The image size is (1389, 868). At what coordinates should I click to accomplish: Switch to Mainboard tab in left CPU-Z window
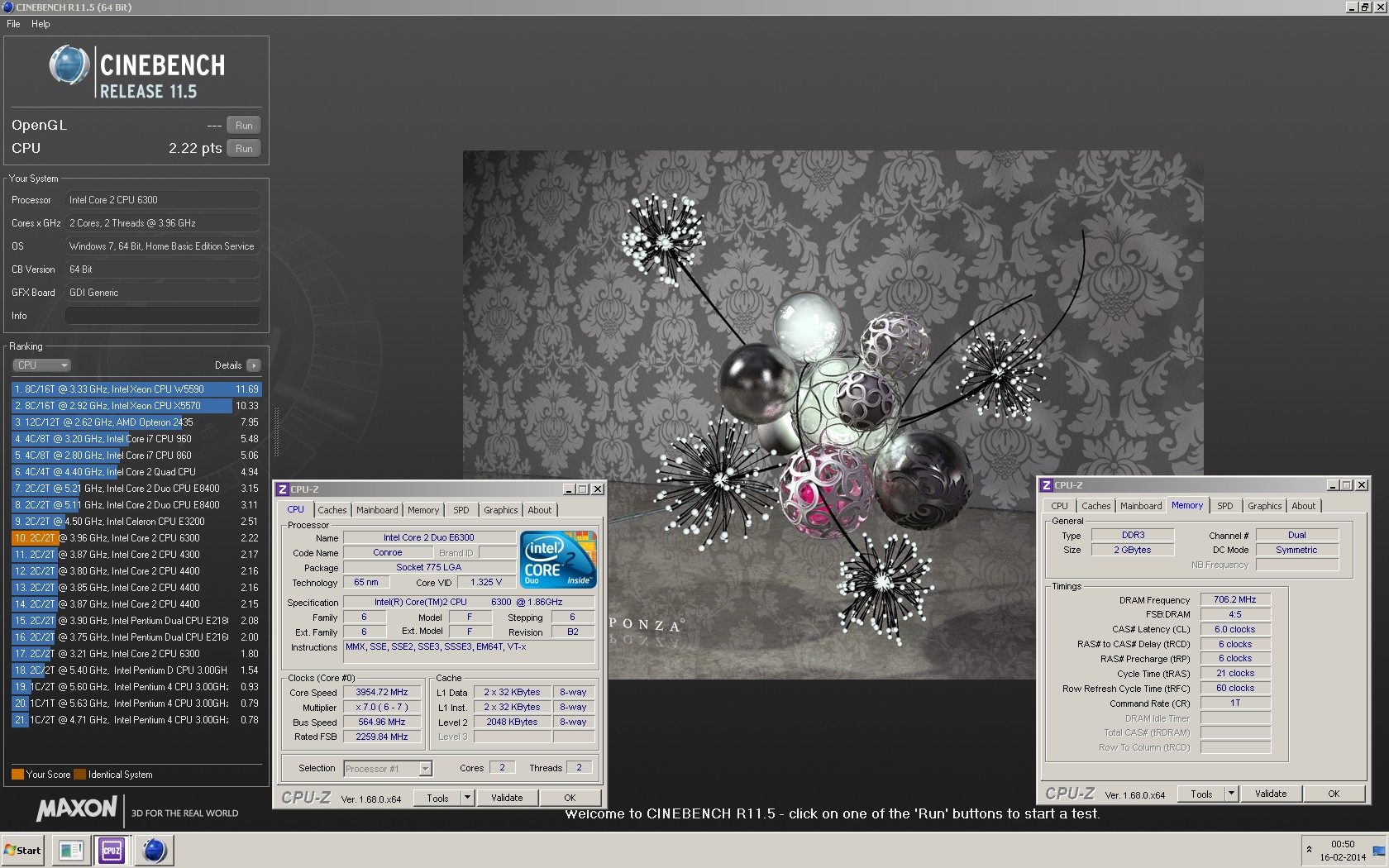(x=377, y=510)
